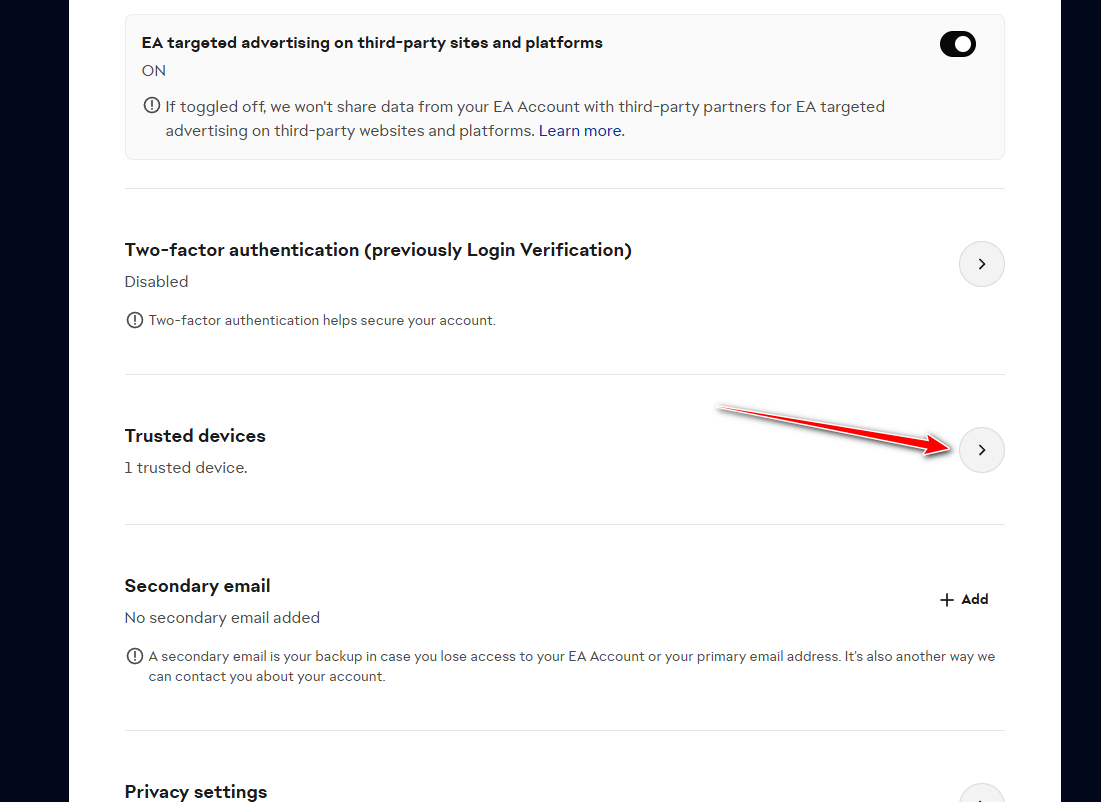Click info icon beside two-factor security note

[x=135, y=320]
